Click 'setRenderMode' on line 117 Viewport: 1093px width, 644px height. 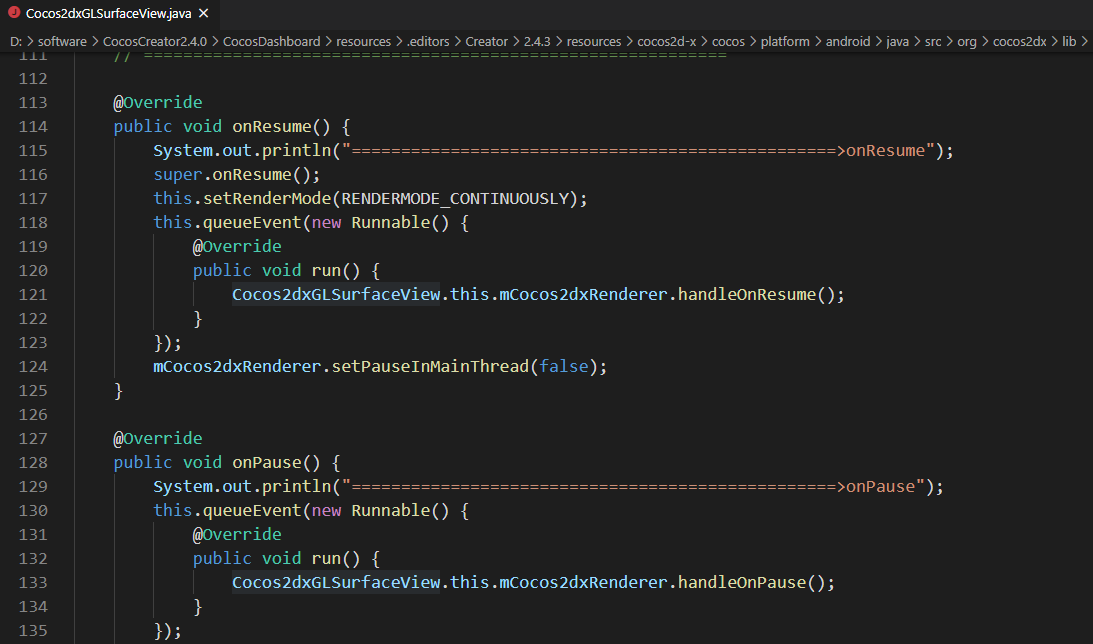tap(267, 199)
